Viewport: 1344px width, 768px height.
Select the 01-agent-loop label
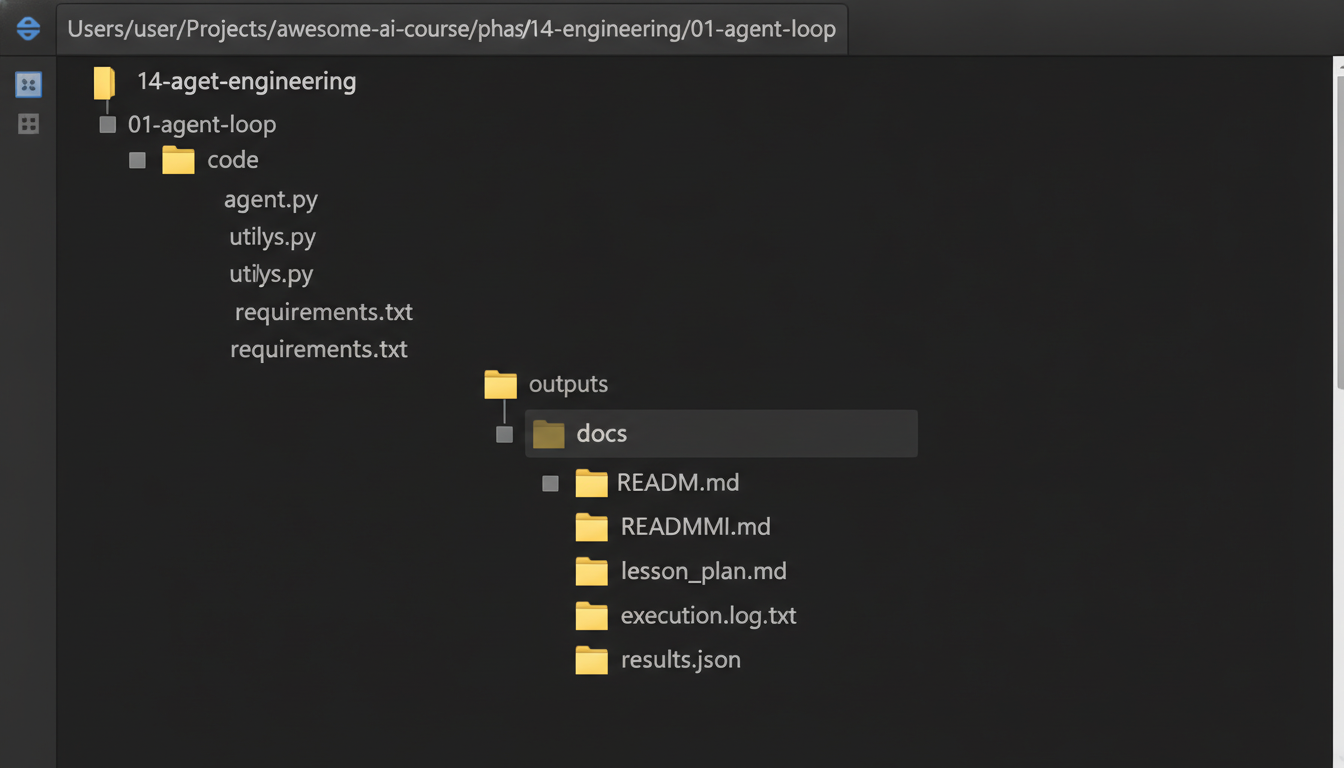pyautogui.click(x=202, y=125)
